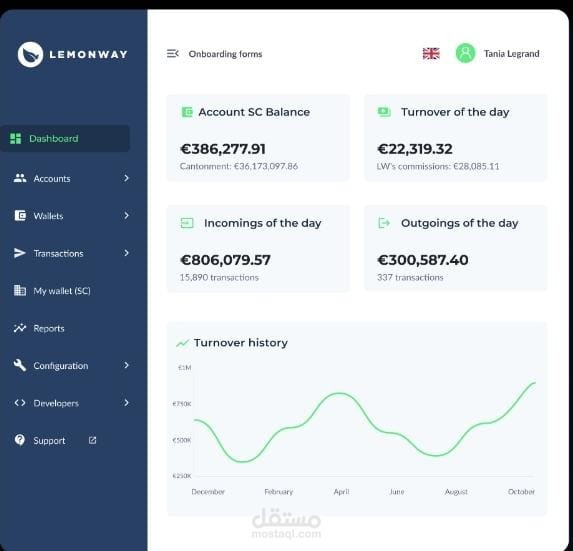Open the Support link in sidebar
This screenshot has height=551, width=573.
(x=49, y=440)
